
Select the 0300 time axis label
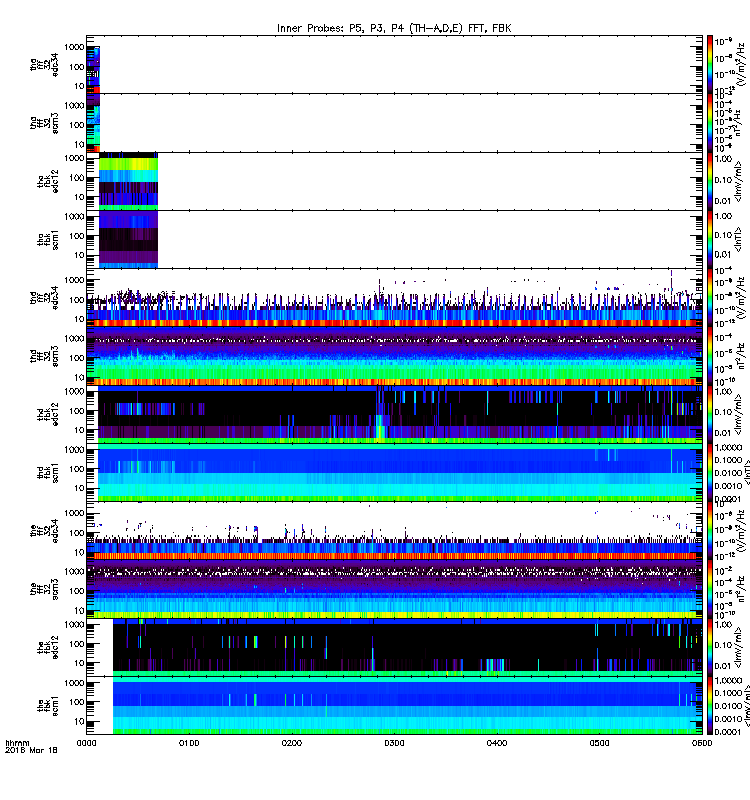(394, 743)
